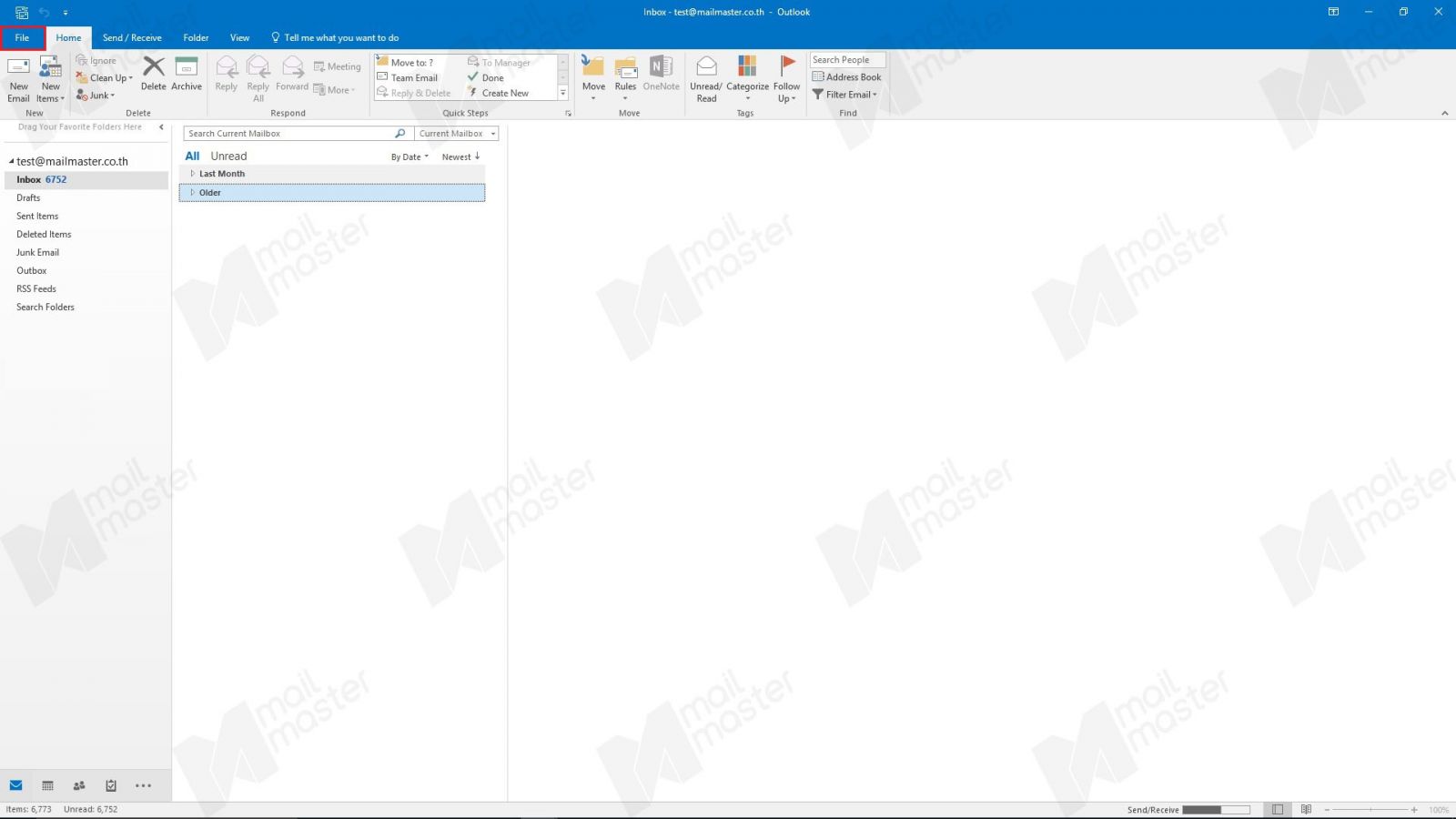This screenshot has width=1456, height=819.
Task: Open the Folder tab
Action: [196, 38]
